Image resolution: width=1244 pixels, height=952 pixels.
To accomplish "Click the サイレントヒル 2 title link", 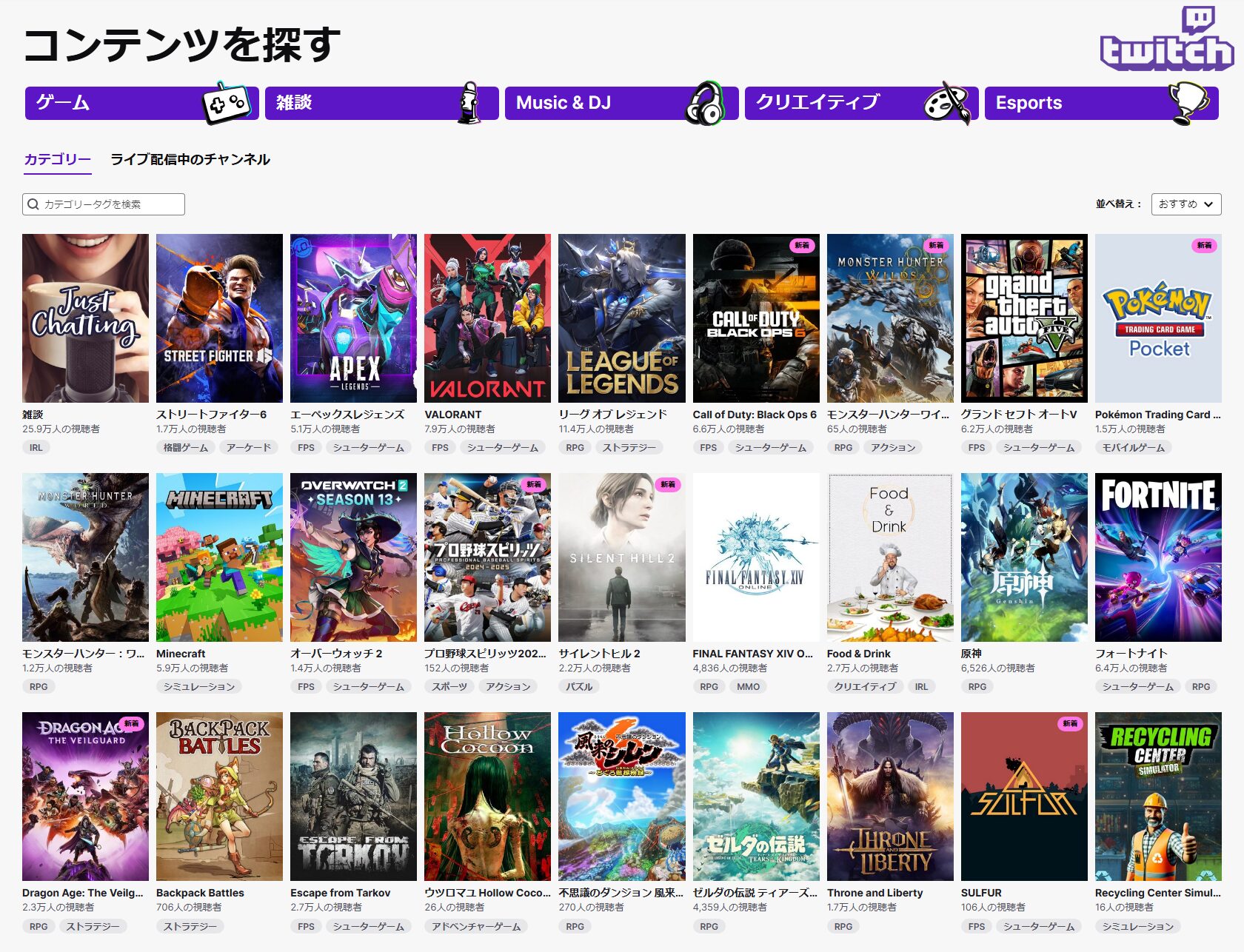I will pos(599,654).
